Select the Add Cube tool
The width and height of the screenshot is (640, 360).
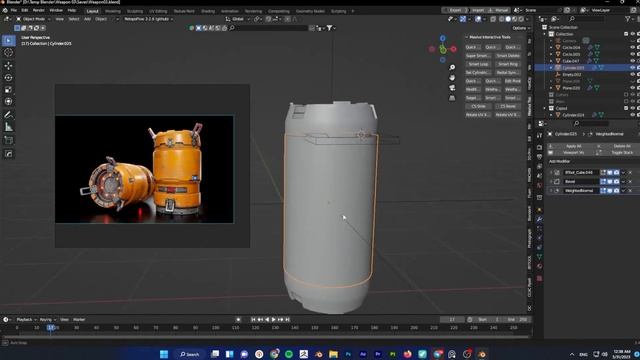tap(8, 140)
